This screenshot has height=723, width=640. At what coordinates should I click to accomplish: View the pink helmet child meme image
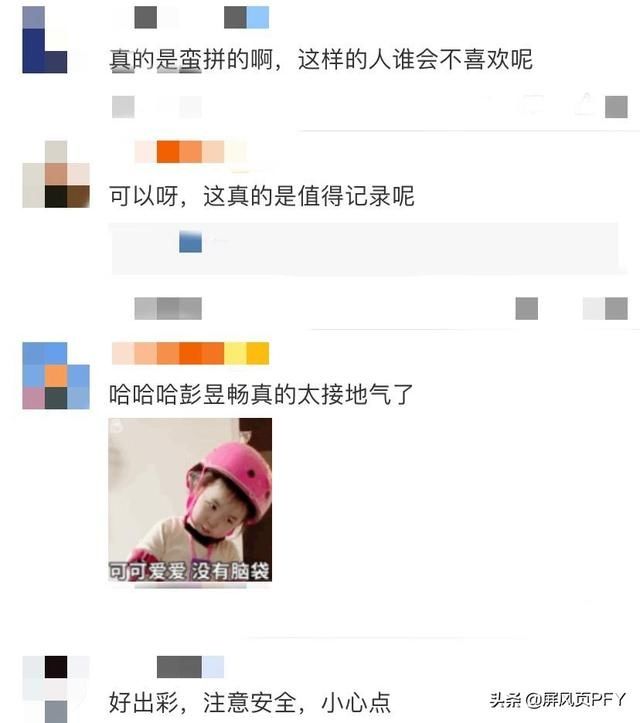[190, 499]
